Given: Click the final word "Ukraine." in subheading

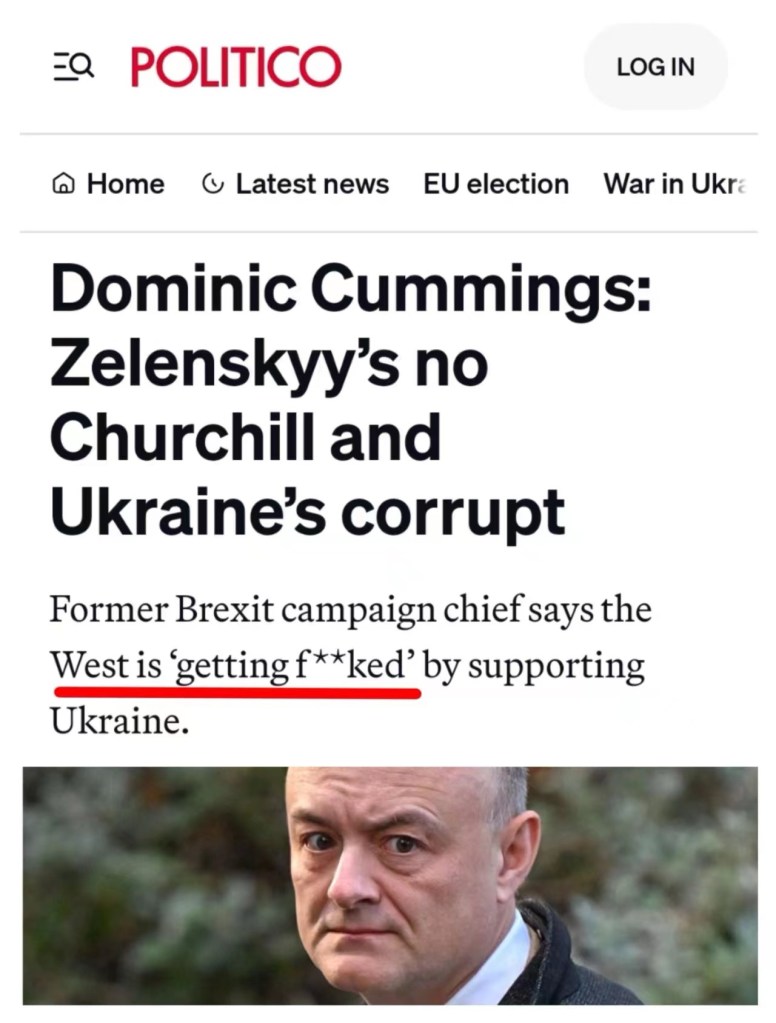Looking at the screenshot, I should 119,720.
